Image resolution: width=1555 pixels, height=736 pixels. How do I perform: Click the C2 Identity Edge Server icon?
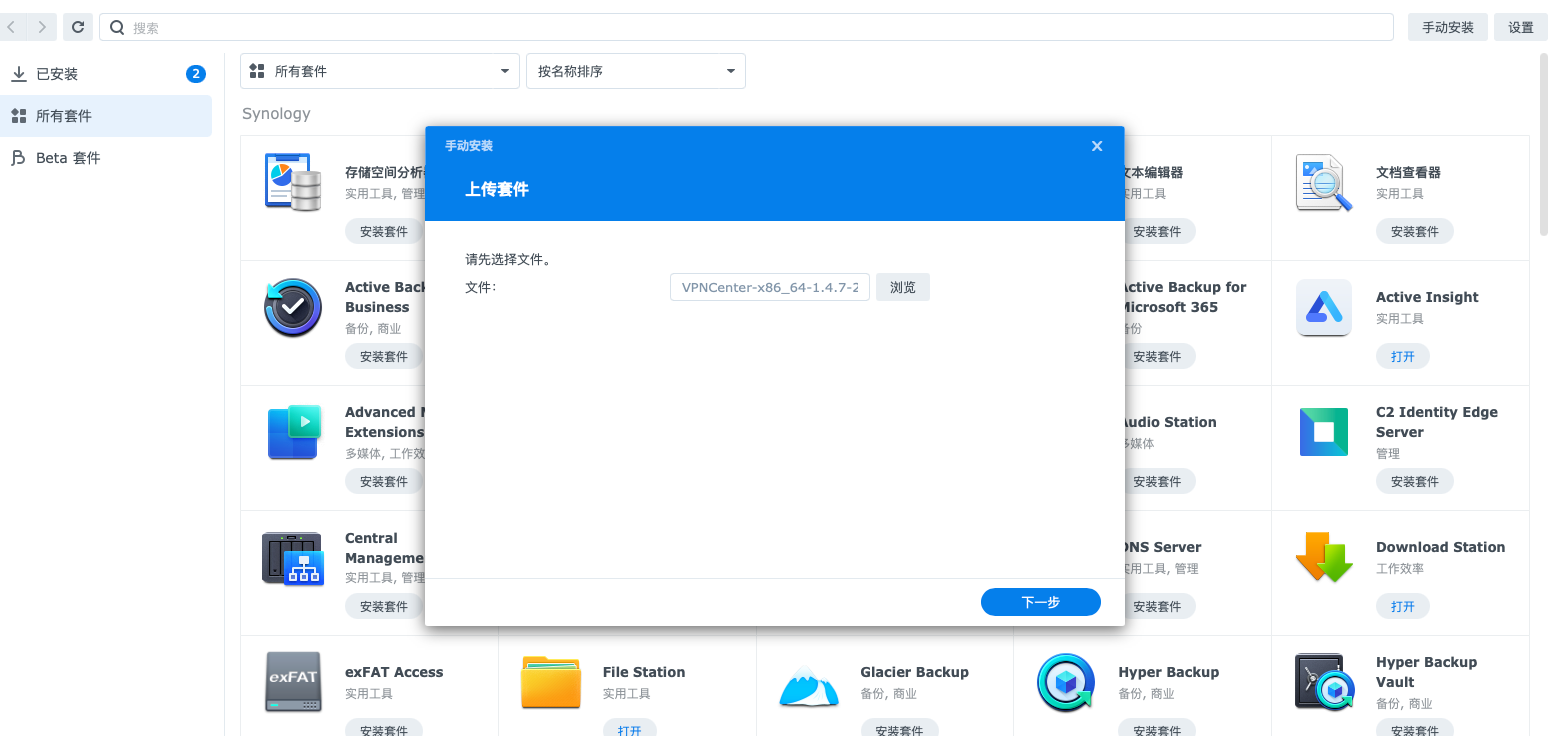[x=1324, y=432]
